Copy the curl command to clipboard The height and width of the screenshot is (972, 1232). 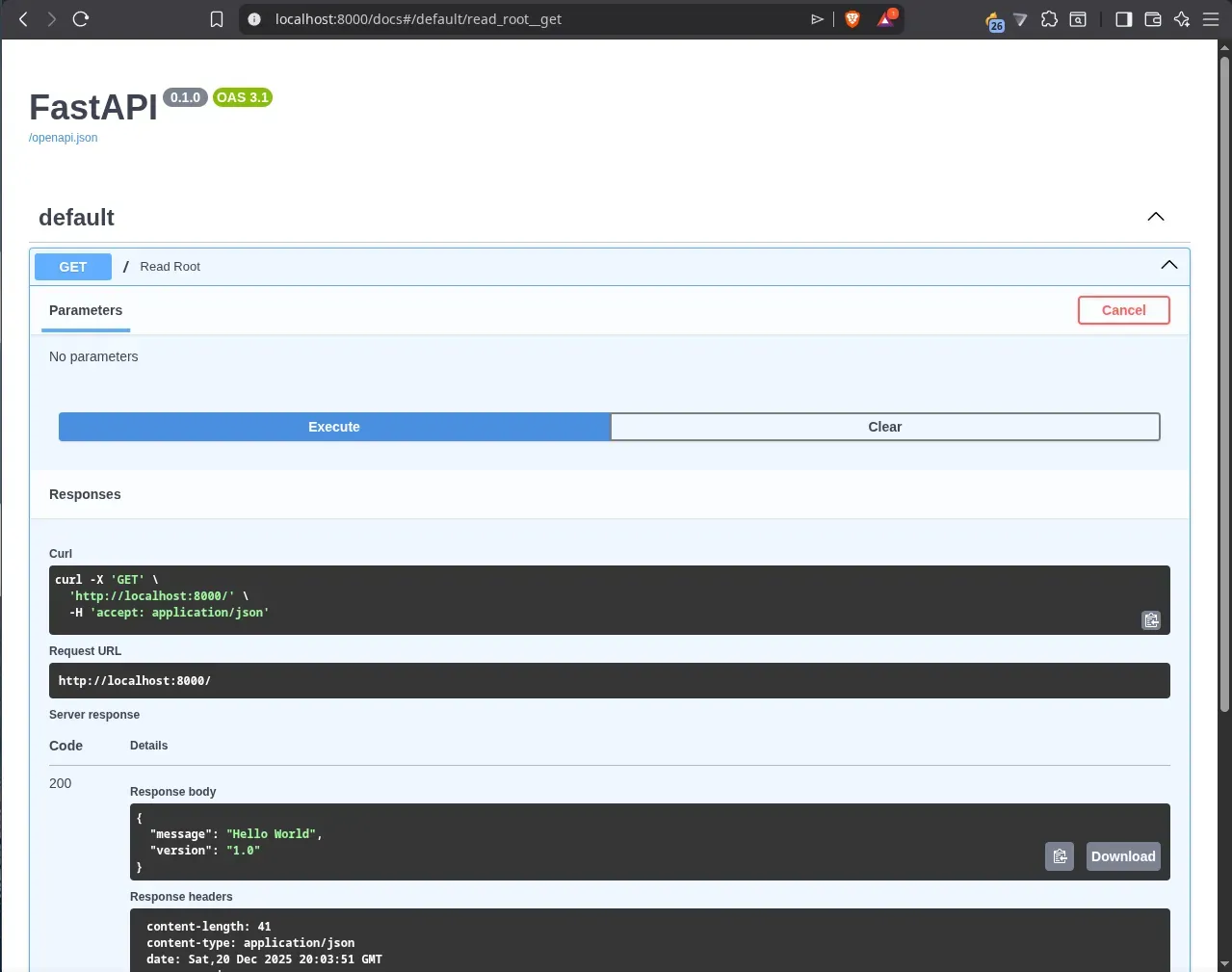1151,620
